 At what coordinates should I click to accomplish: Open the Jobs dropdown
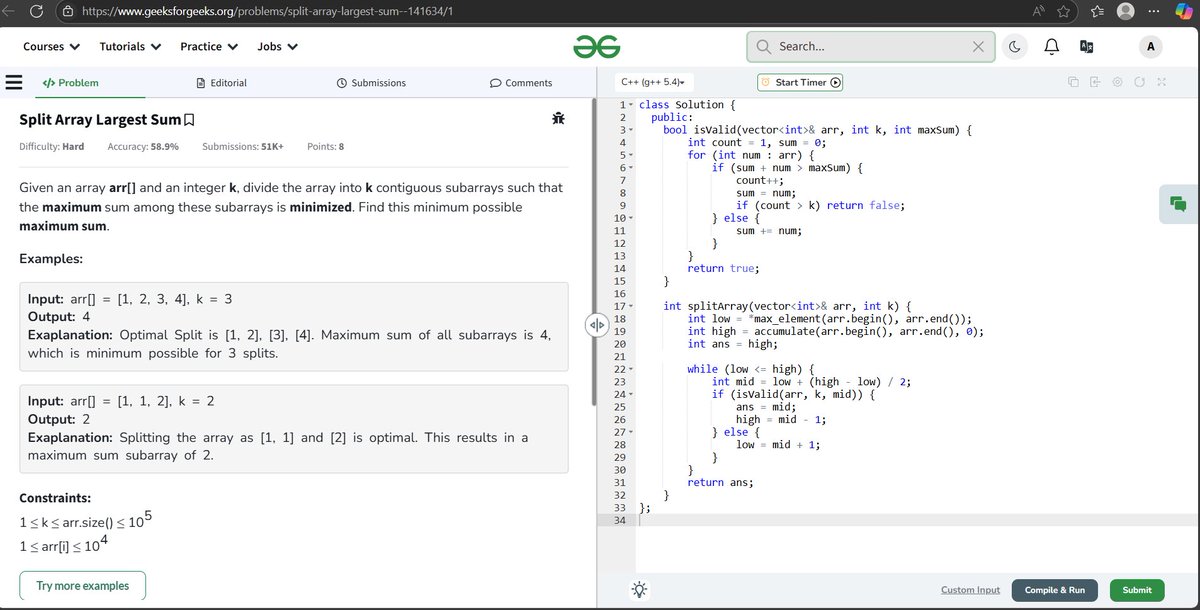coord(277,46)
